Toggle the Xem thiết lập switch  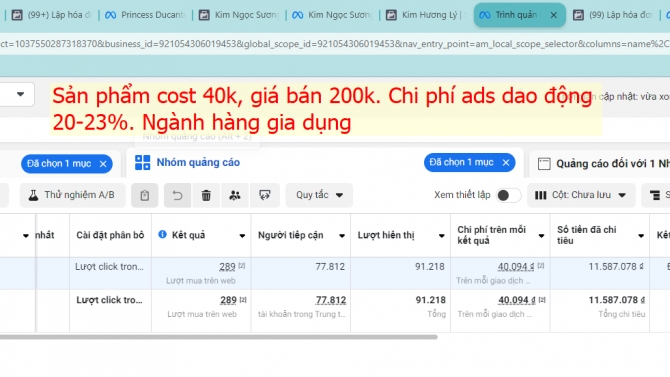pyautogui.click(x=508, y=195)
